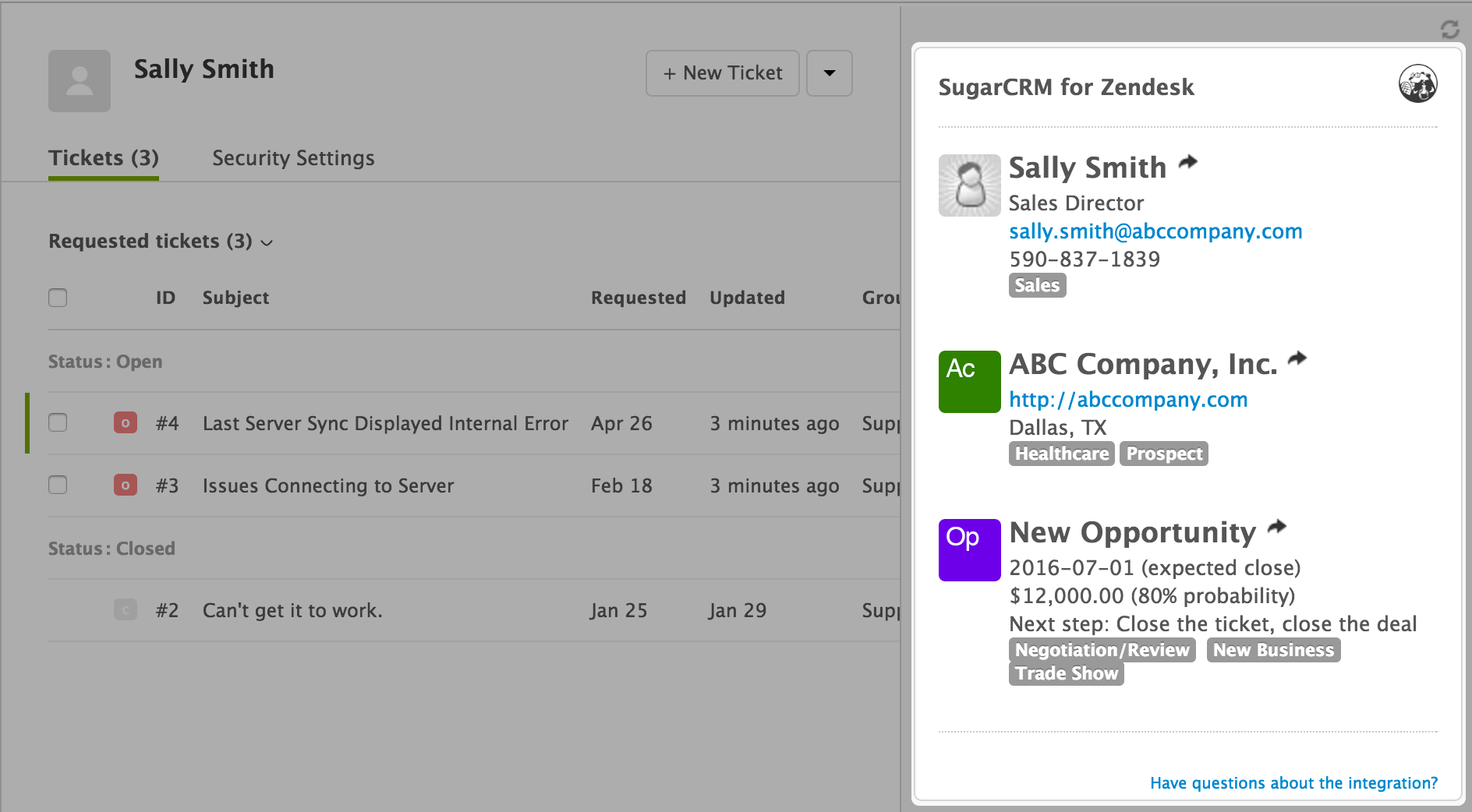Click the + New Ticket button
Viewport: 1472px width, 812px height.
[x=723, y=73]
